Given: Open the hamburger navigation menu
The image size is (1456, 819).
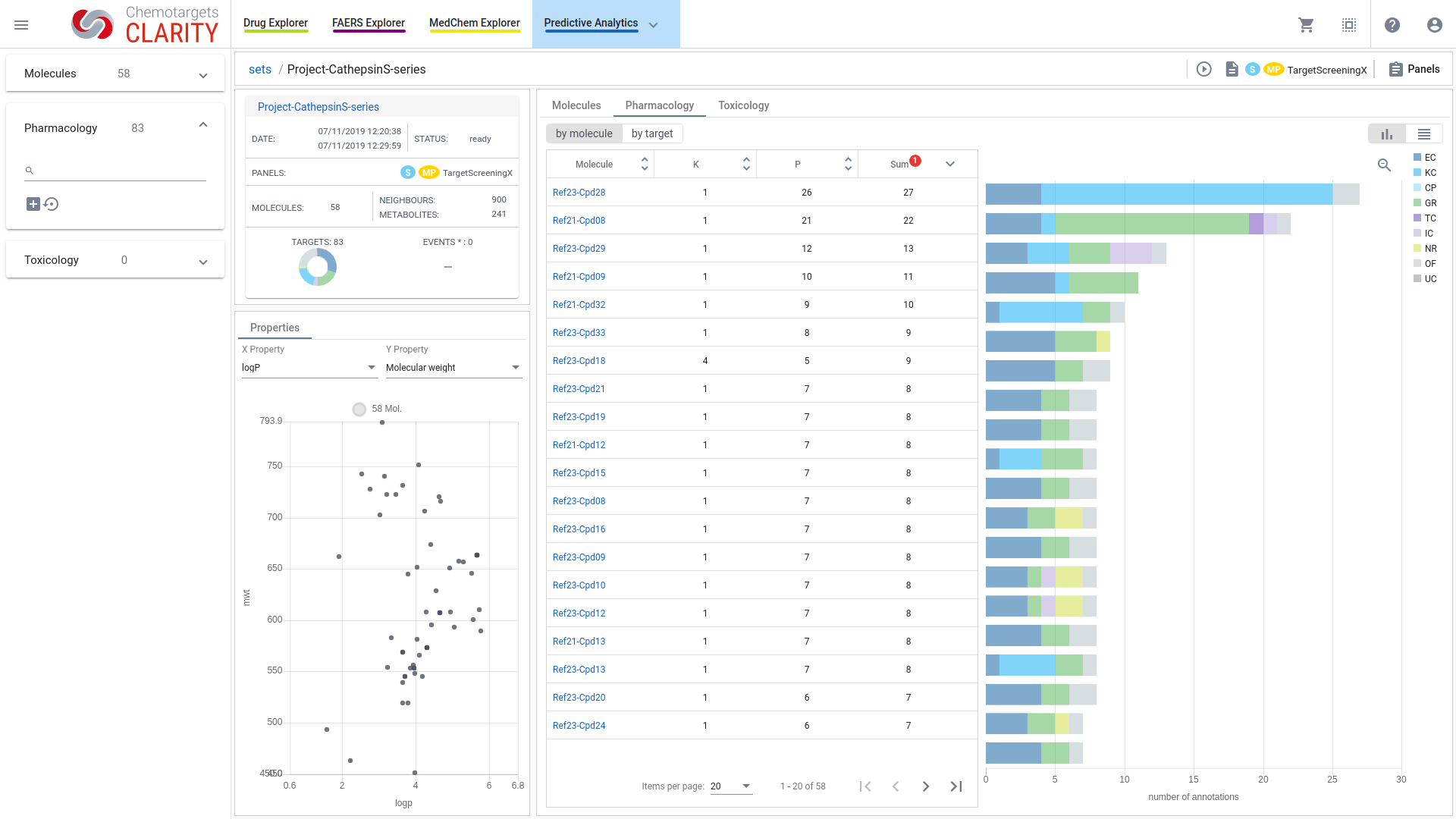Looking at the screenshot, I should click(x=21, y=25).
